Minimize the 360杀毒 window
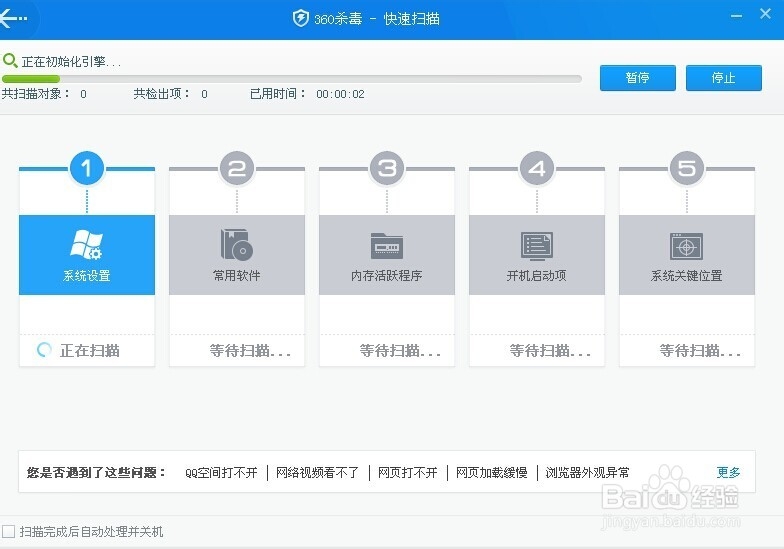Screen dimensions: 784x549 coord(736,16)
